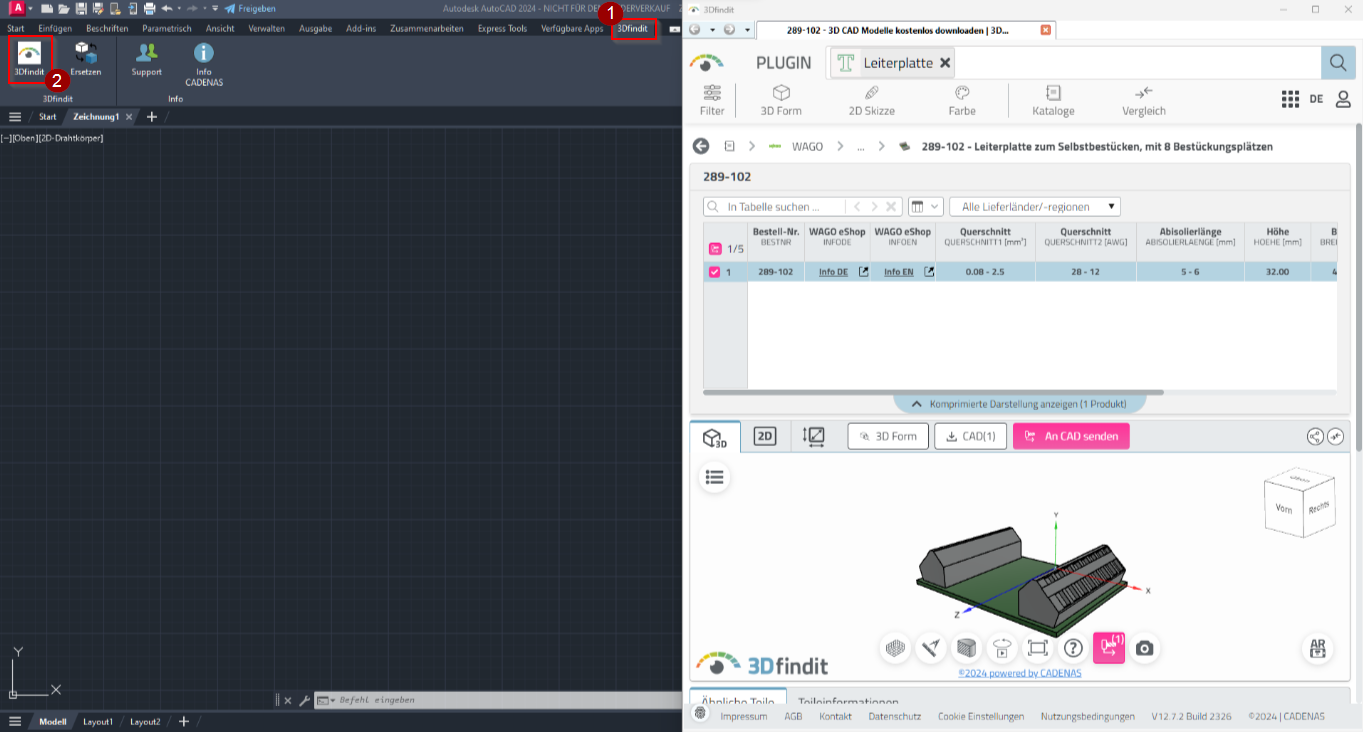Screen dimensions: 1363x732
Task: Choose Farbe search method
Action: click(962, 100)
